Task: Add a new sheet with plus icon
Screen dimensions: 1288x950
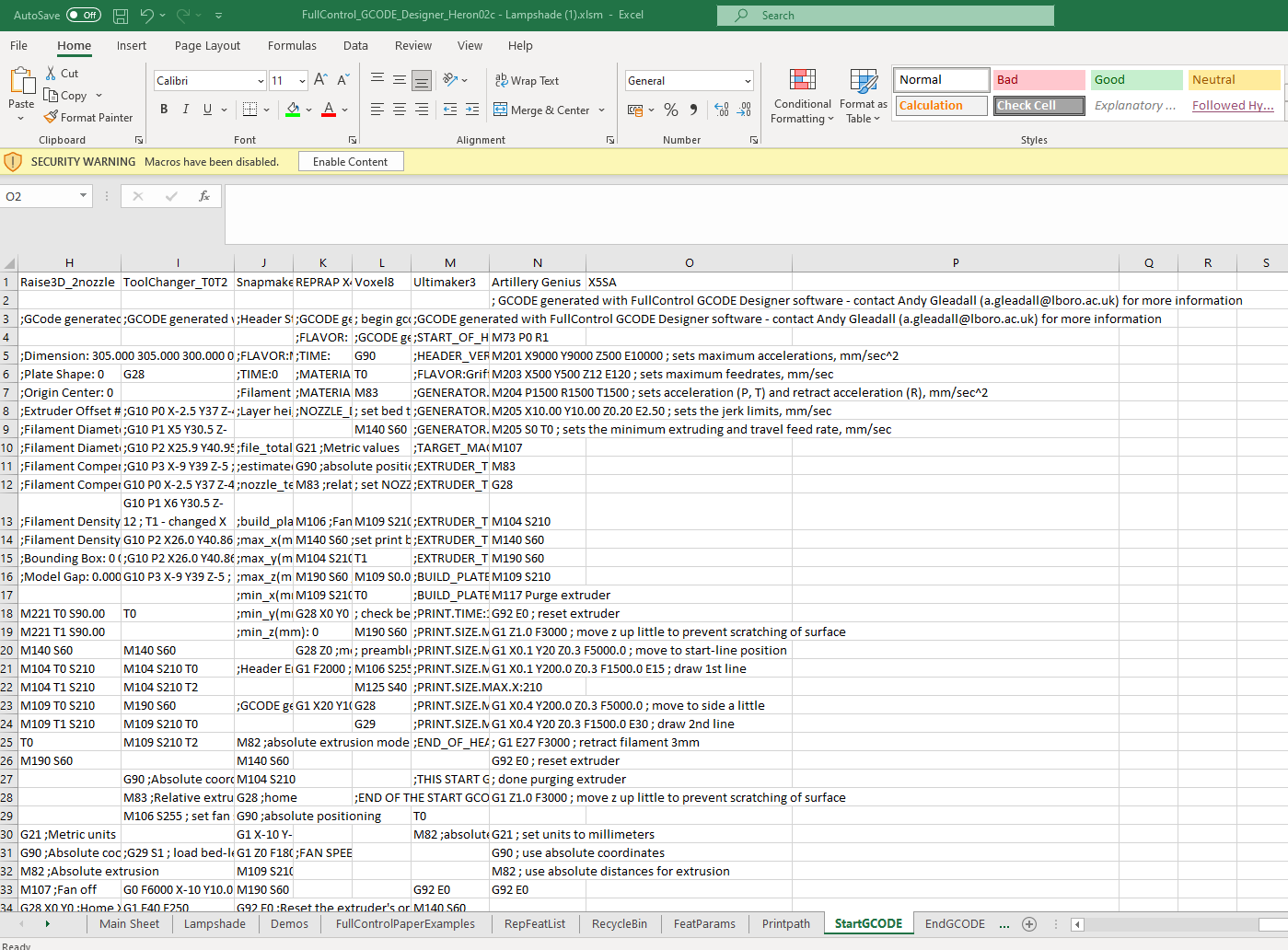Action: (1029, 923)
